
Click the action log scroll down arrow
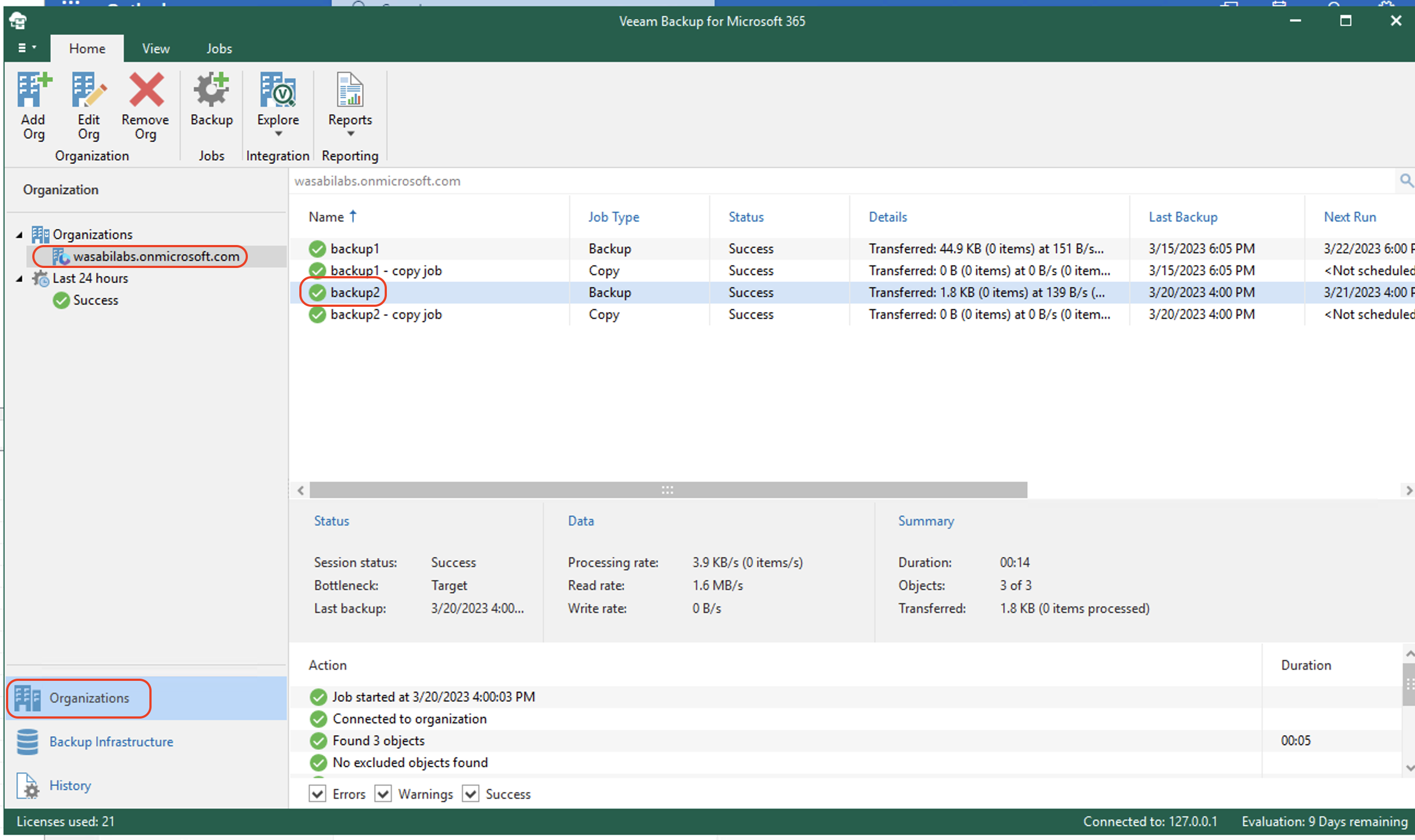(1409, 768)
